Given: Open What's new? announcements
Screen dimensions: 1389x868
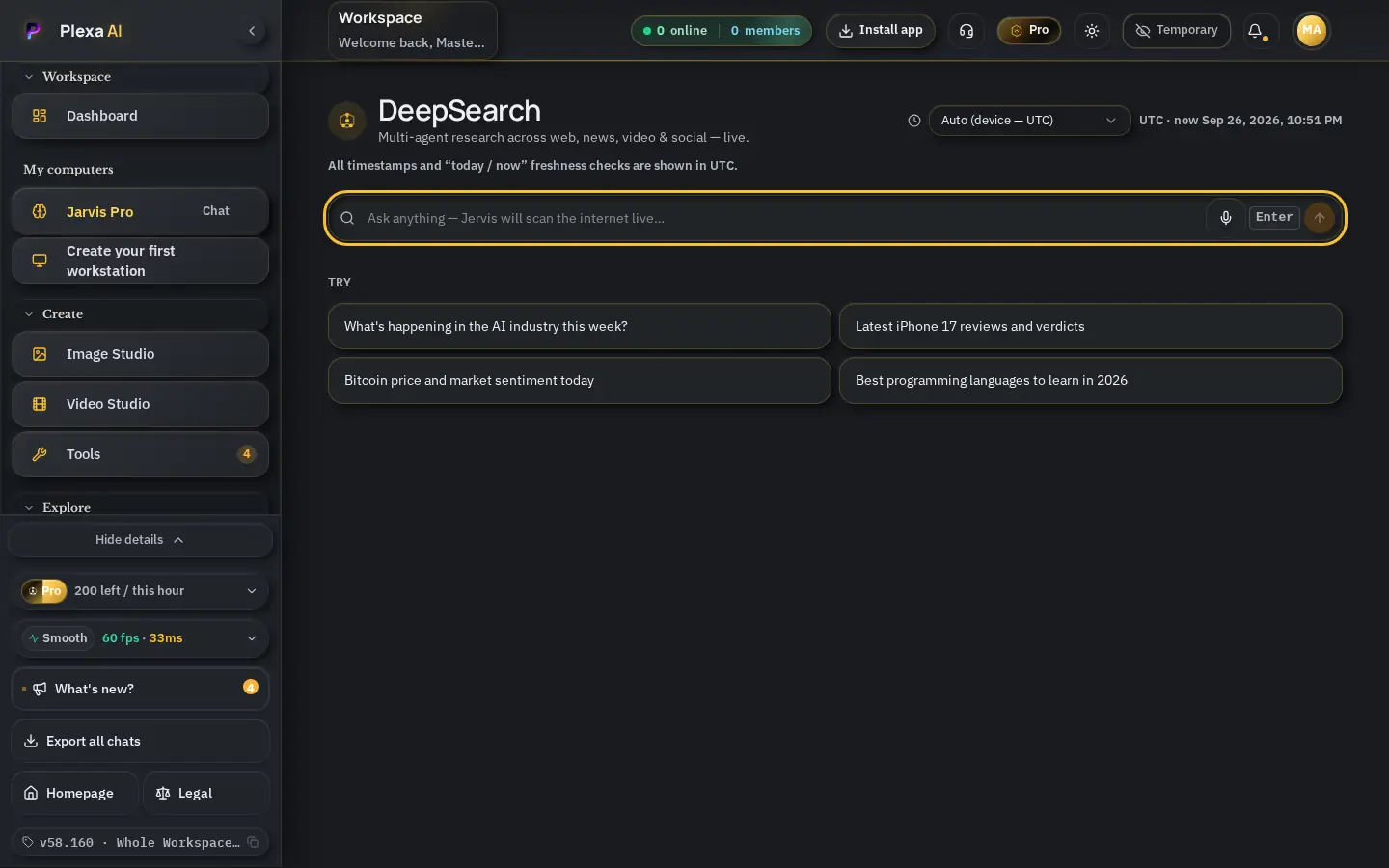Looking at the screenshot, I should click(140, 689).
